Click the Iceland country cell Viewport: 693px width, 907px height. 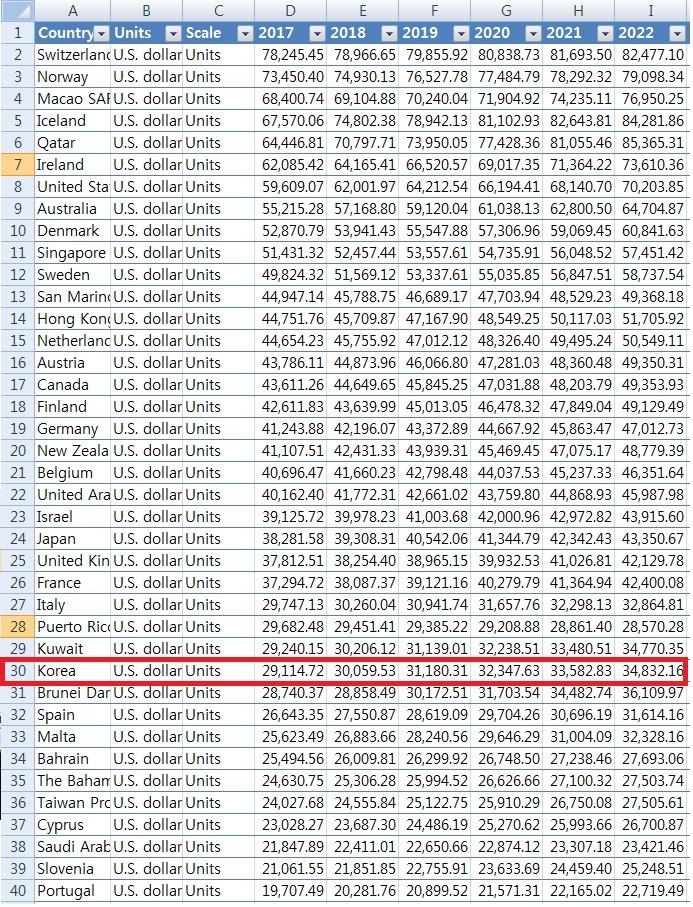(73, 121)
